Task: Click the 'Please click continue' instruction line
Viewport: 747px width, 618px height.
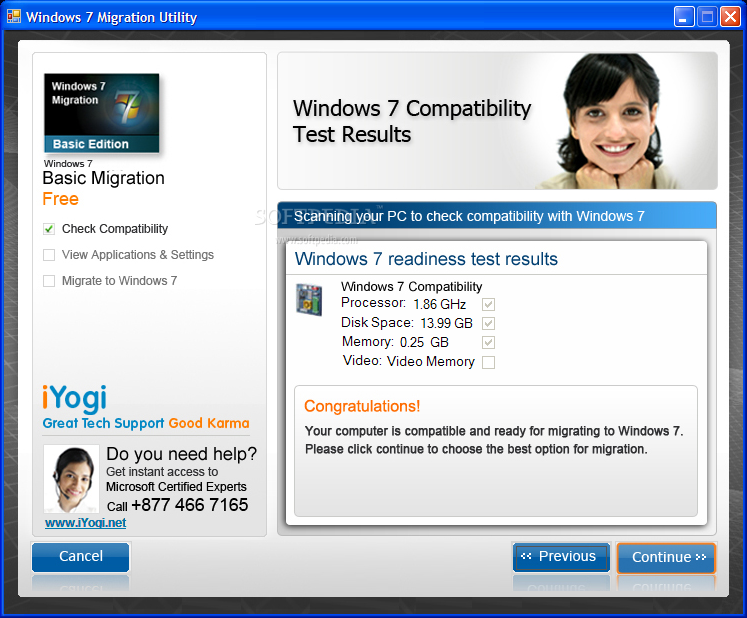Action: (x=476, y=449)
